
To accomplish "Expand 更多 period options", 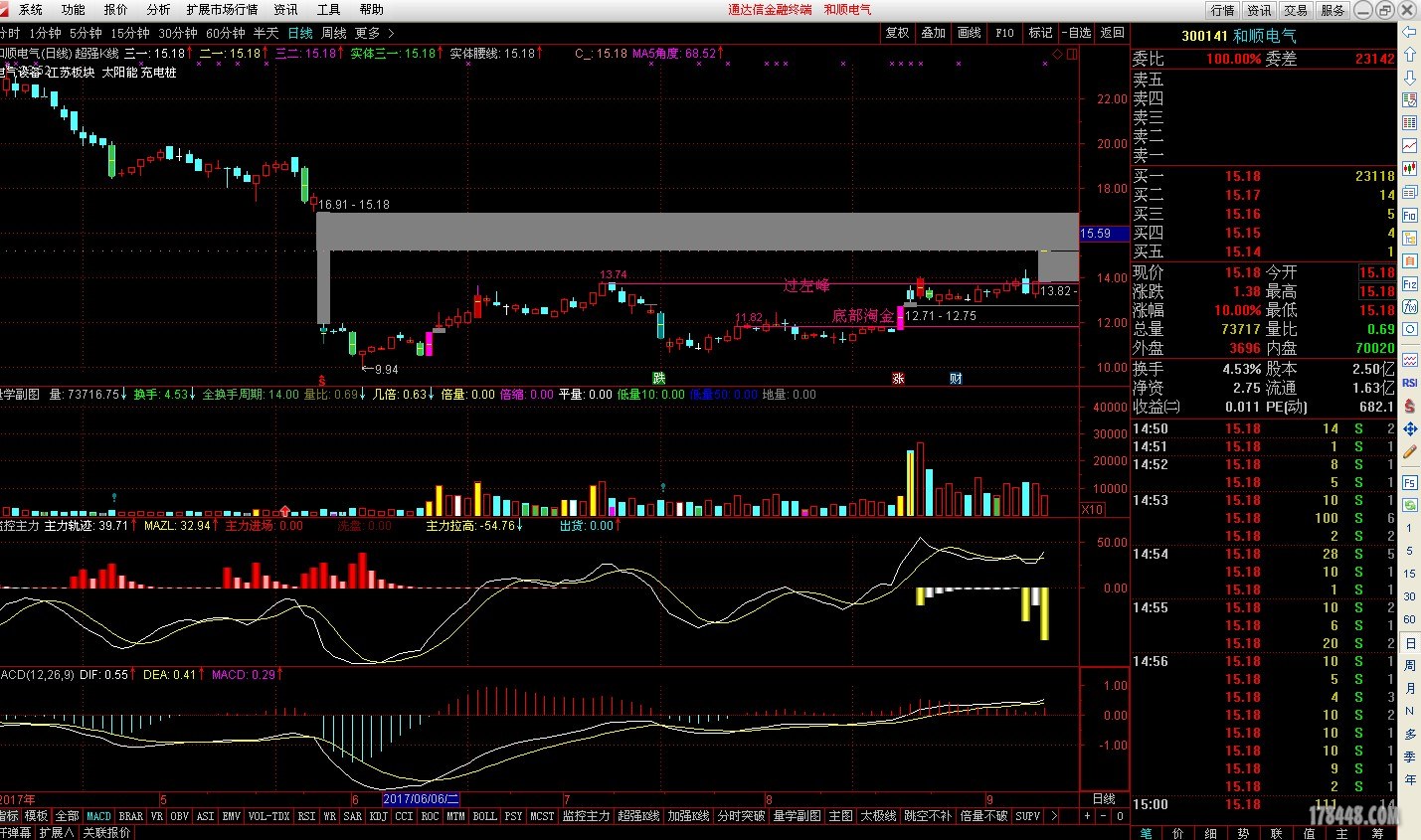I will 367,33.
